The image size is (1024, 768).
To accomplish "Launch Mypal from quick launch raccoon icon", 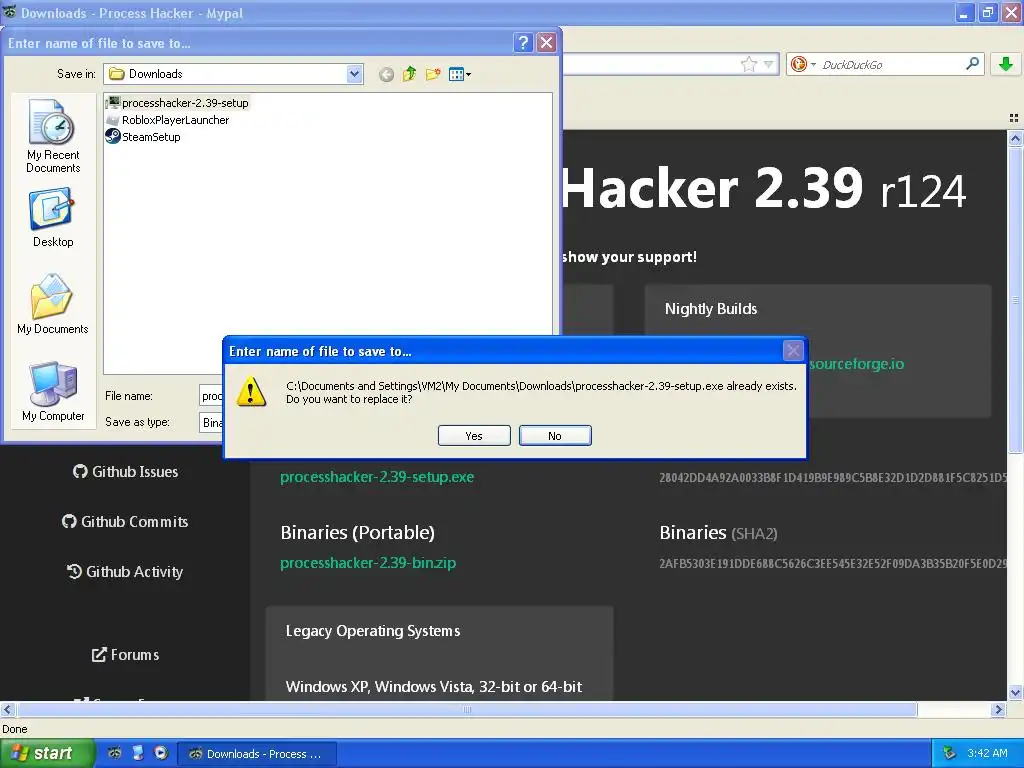I will click(115, 753).
